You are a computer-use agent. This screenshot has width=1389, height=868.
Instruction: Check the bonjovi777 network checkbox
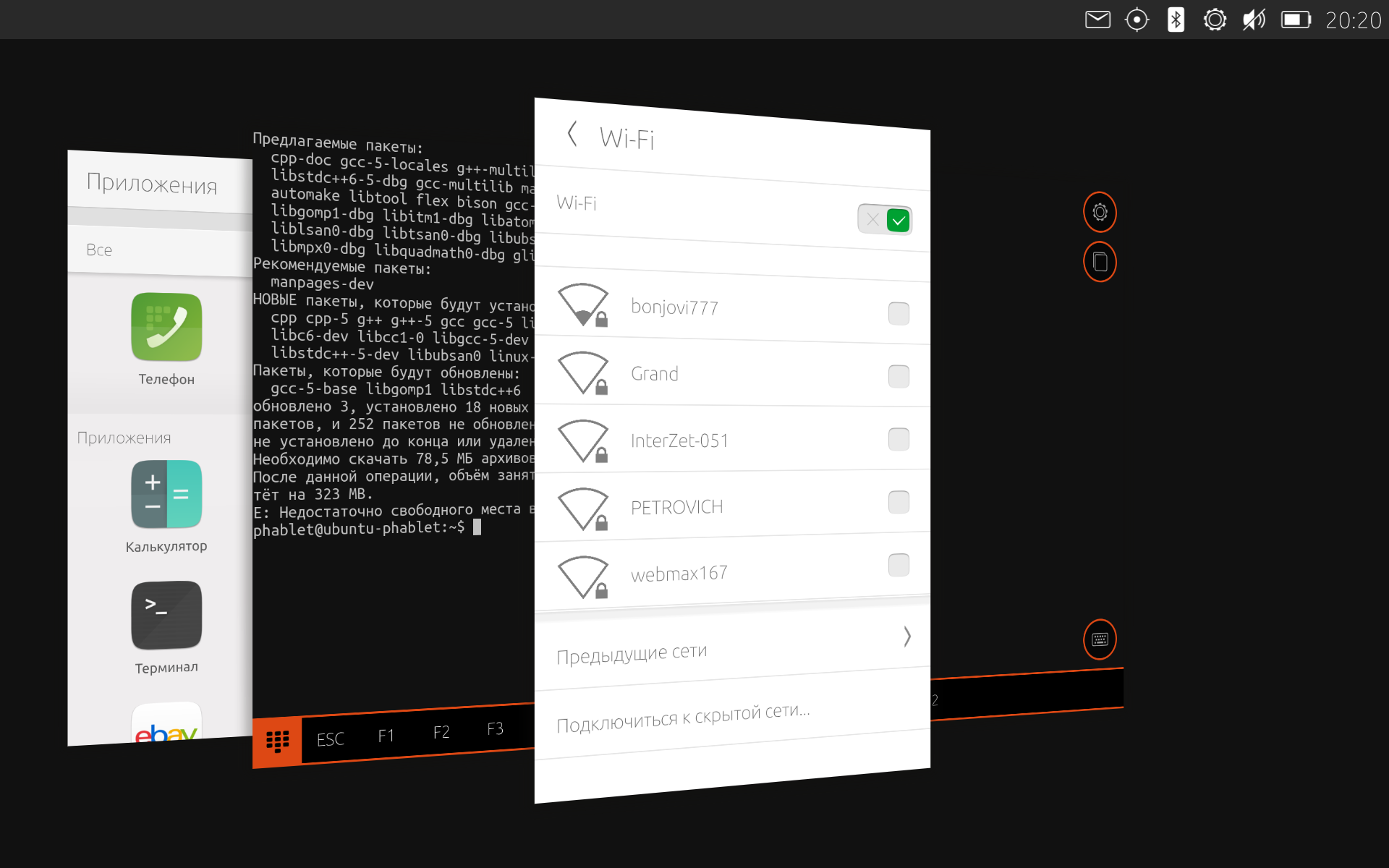tap(899, 313)
